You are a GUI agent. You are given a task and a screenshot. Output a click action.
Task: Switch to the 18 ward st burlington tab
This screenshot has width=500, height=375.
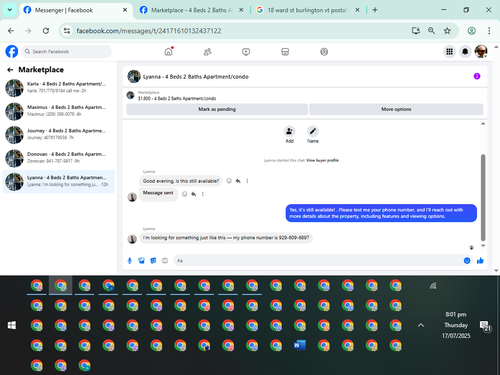coord(307,10)
